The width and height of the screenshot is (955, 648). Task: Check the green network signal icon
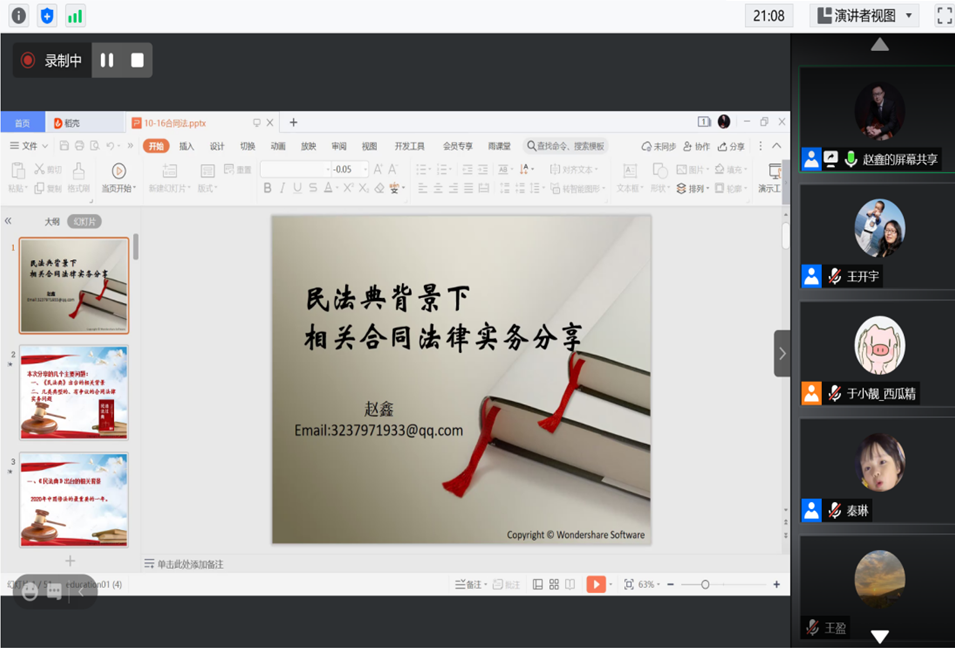pos(75,15)
